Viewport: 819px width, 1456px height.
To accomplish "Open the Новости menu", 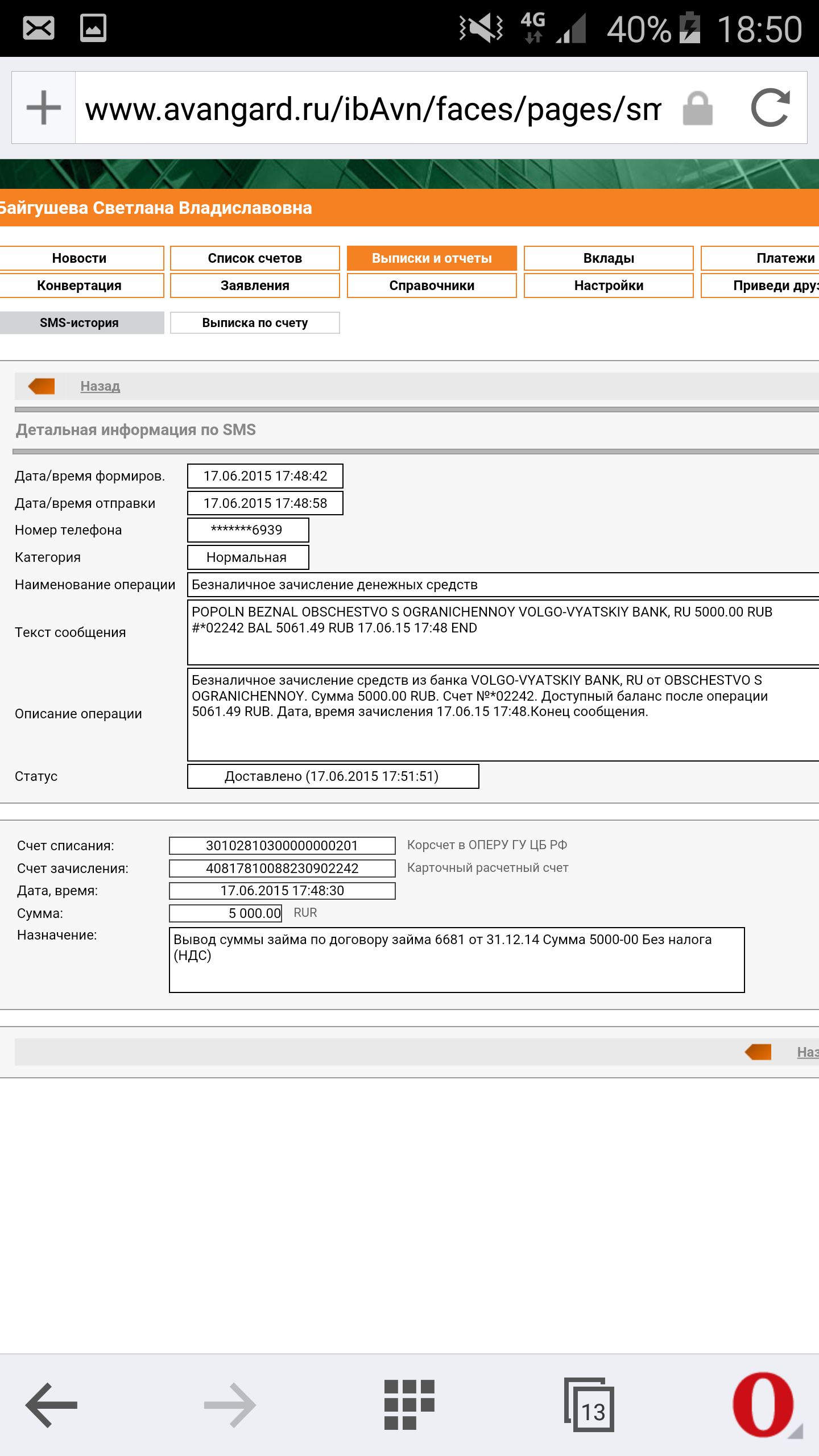I will (x=81, y=258).
